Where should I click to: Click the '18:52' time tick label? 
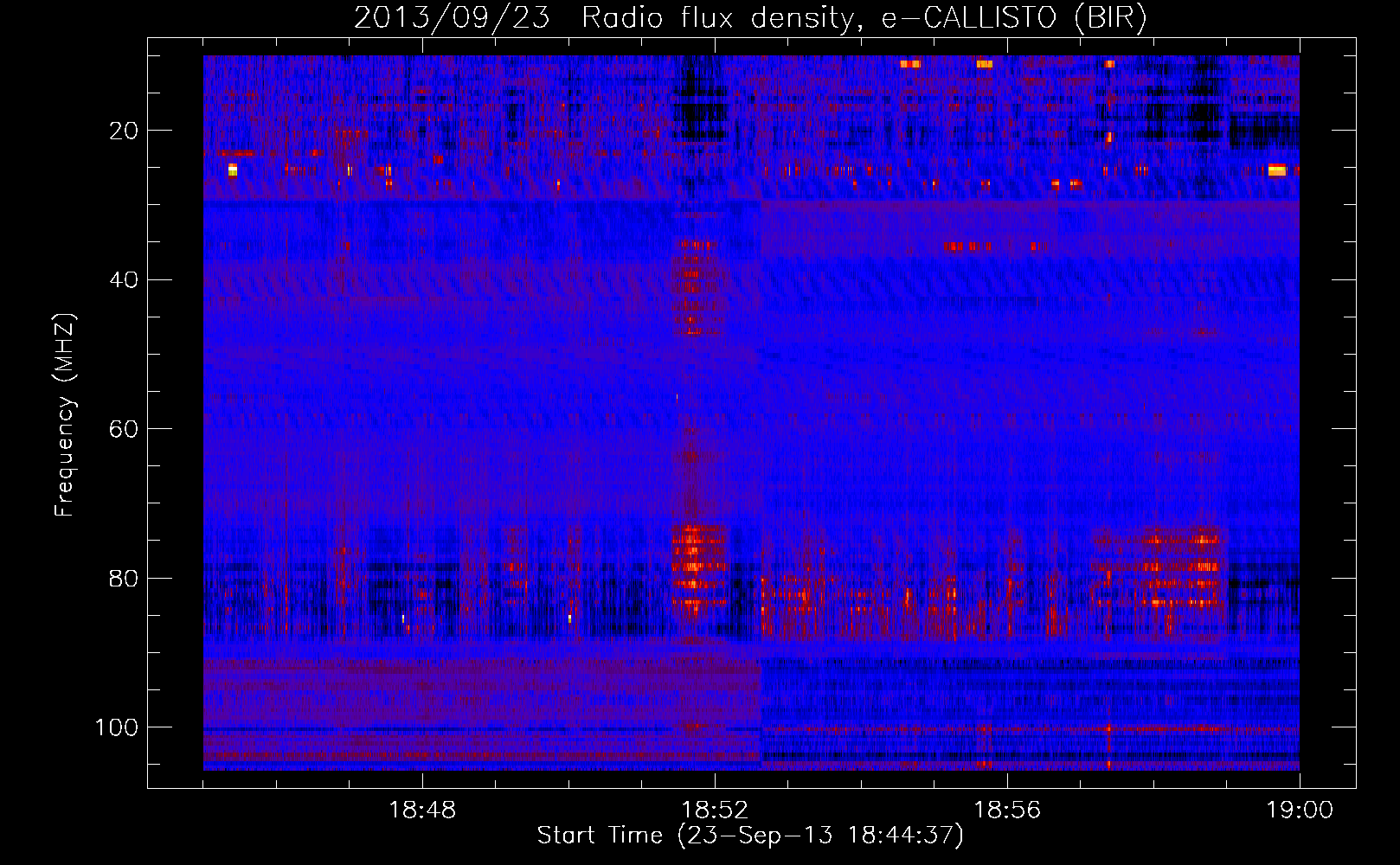click(715, 811)
